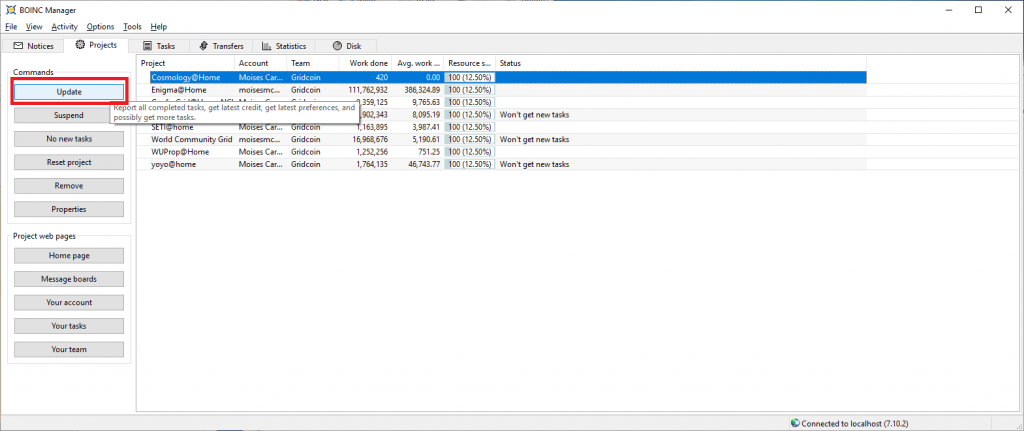1024x431 pixels.
Task: Show the Statistics tab
Action: (x=284, y=46)
